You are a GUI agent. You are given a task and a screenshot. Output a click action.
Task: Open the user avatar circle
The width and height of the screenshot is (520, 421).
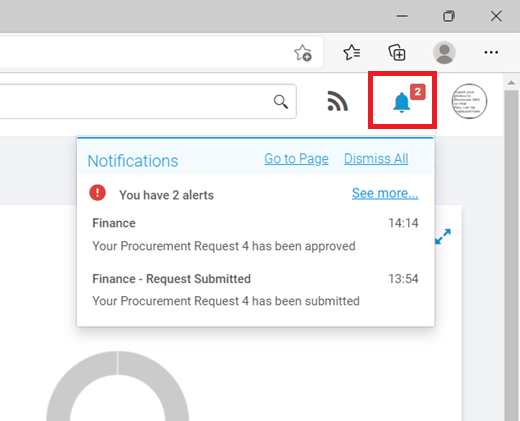point(469,101)
